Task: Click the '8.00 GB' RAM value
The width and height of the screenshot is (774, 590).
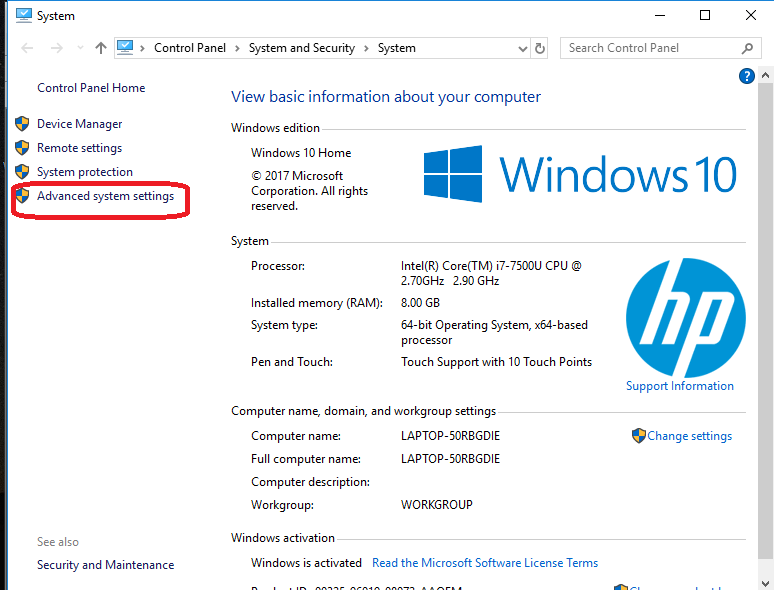Action: (420, 303)
